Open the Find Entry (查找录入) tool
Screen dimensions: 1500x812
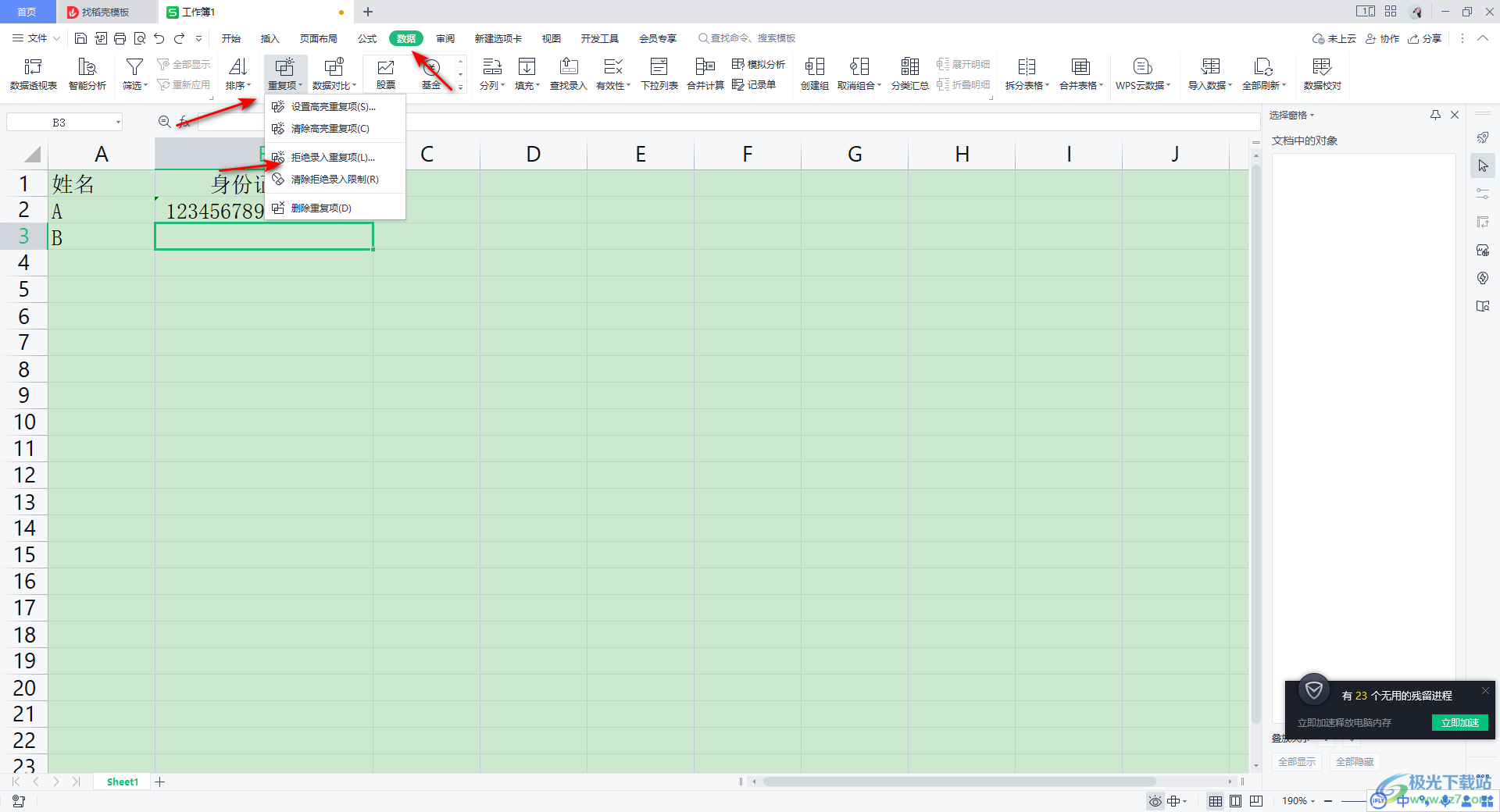tap(569, 74)
